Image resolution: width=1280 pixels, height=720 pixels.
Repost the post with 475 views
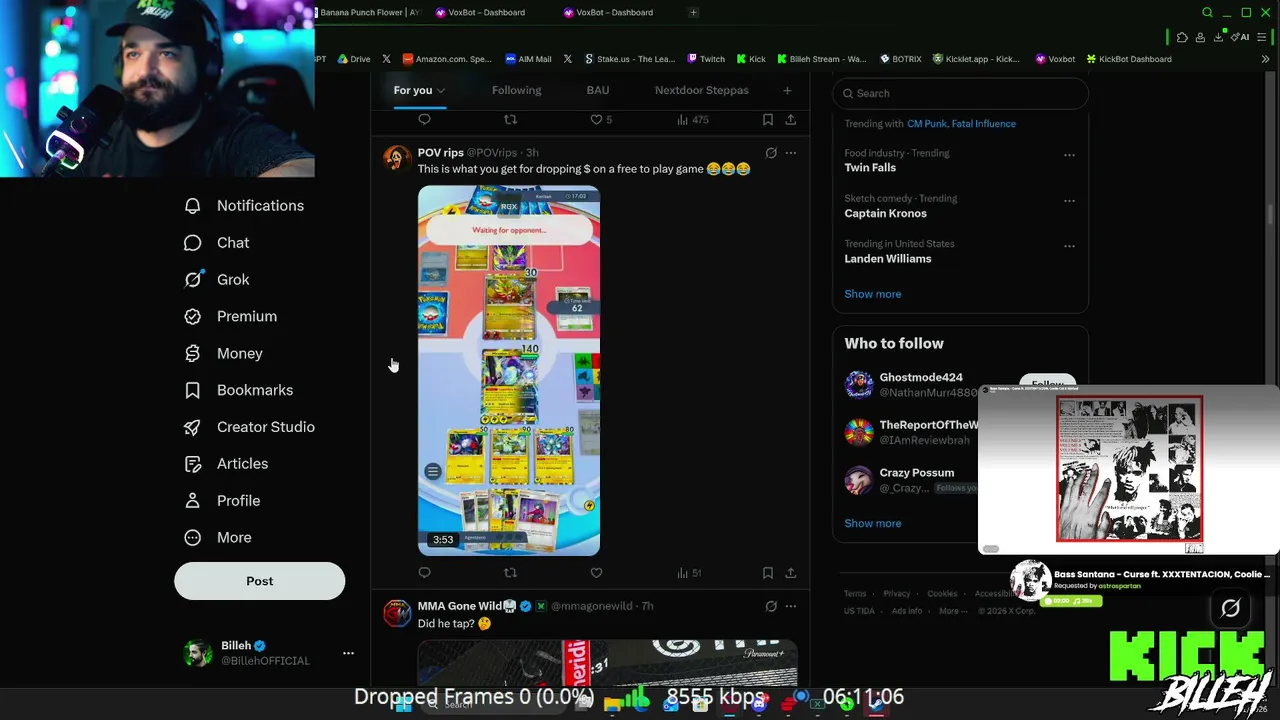pos(510,120)
